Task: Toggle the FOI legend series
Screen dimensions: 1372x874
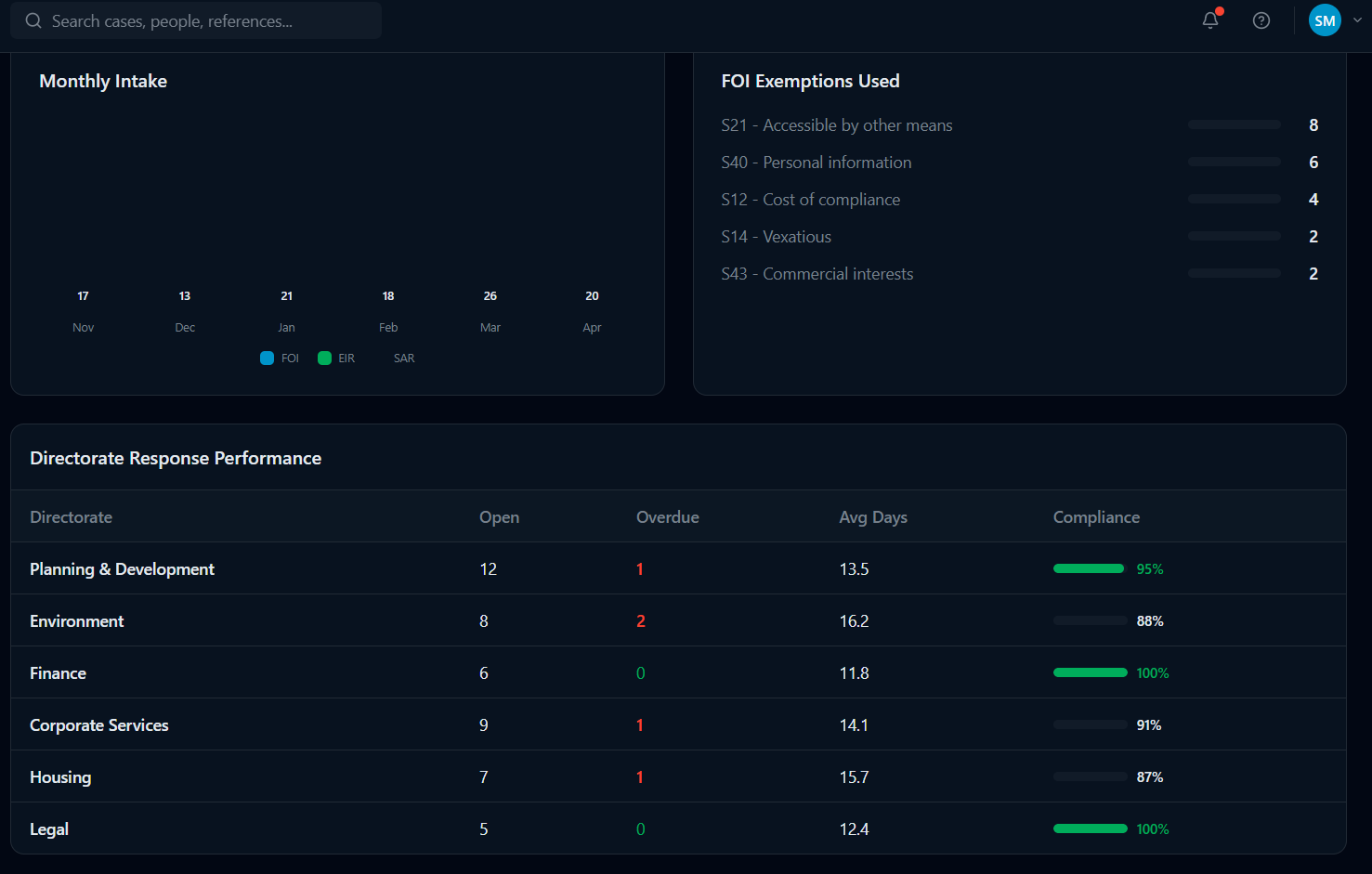Action: [x=280, y=359]
